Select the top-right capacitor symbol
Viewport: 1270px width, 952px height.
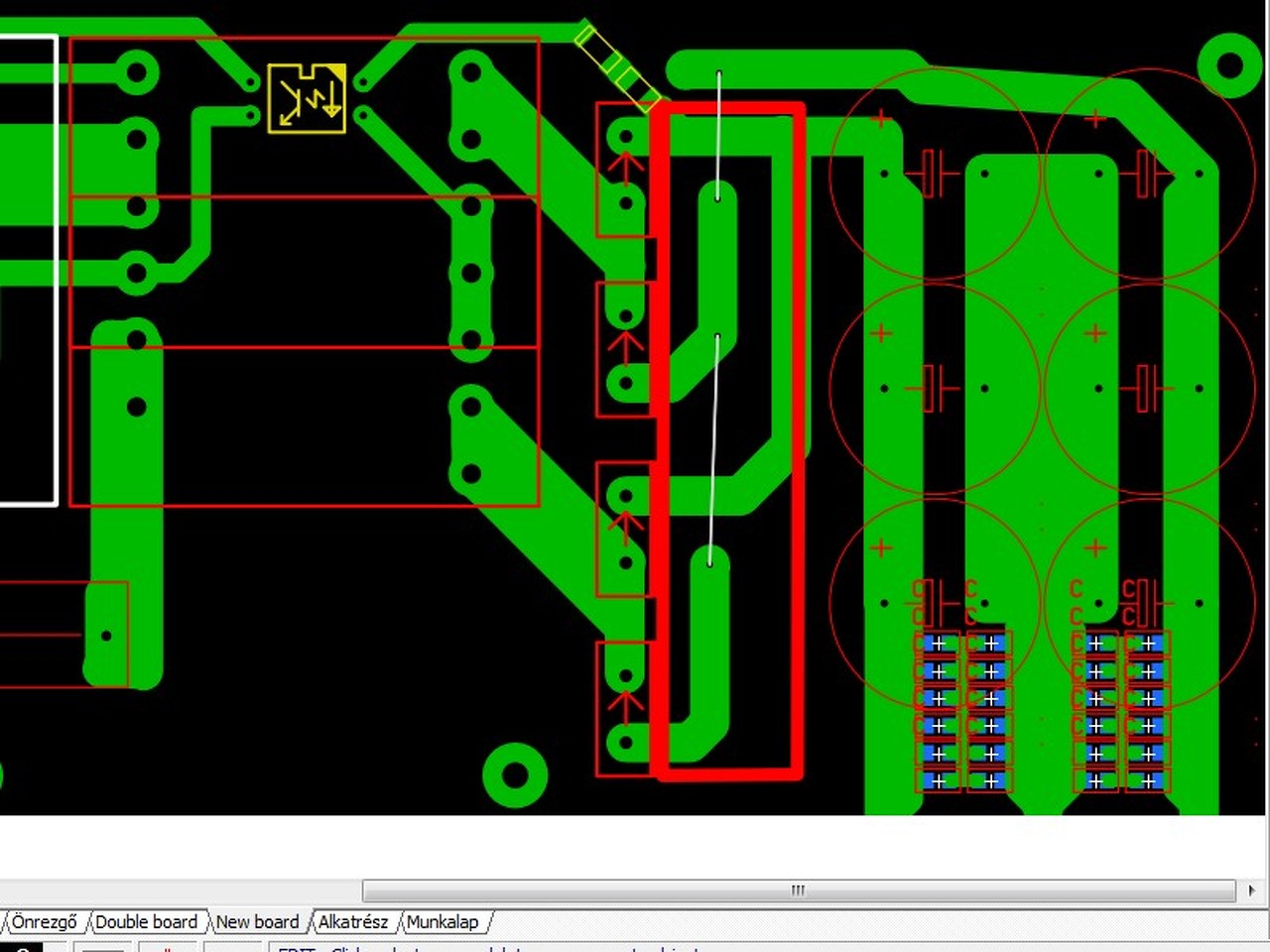(x=1146, y=173)
